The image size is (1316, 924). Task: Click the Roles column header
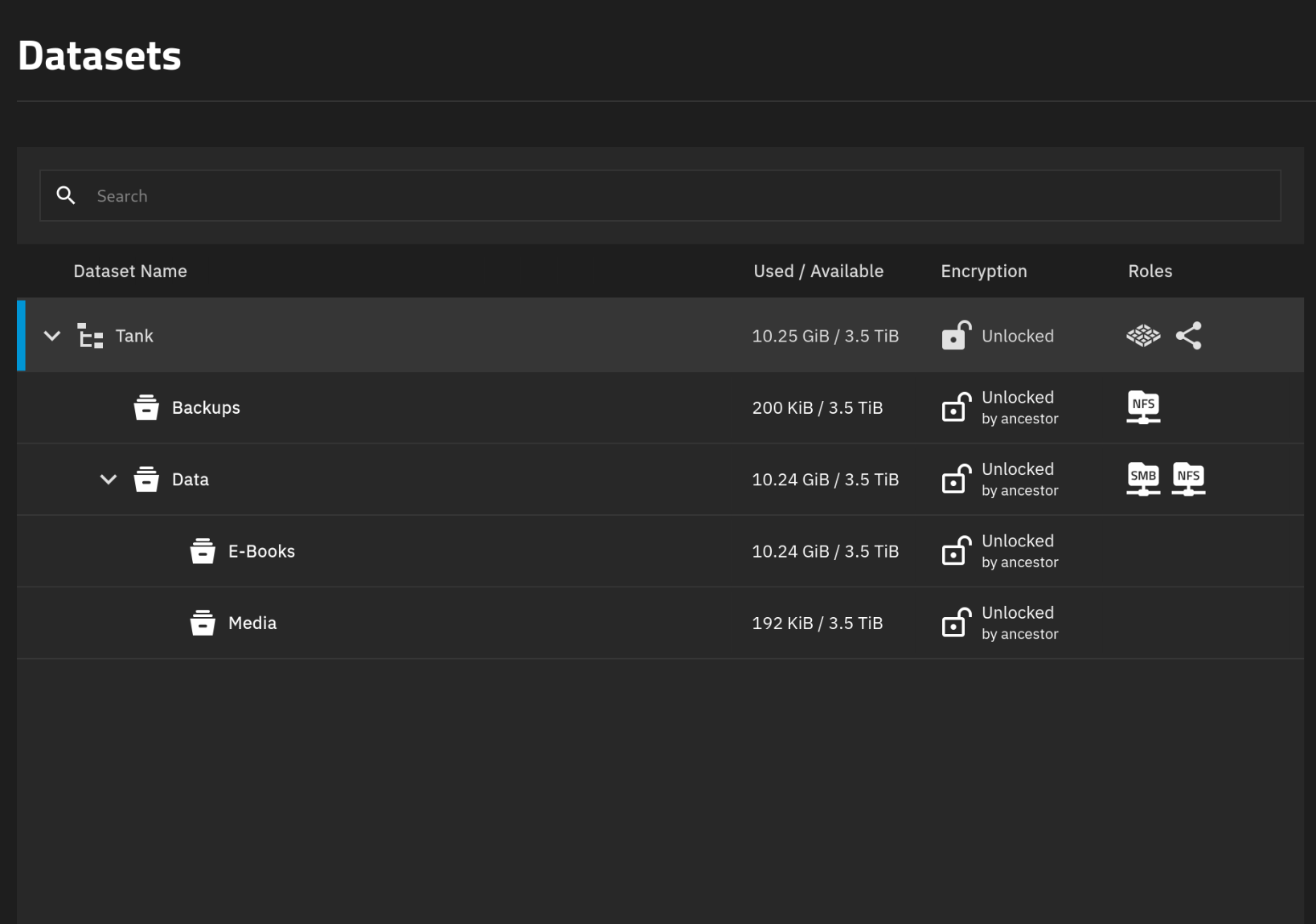point(1150,271)
